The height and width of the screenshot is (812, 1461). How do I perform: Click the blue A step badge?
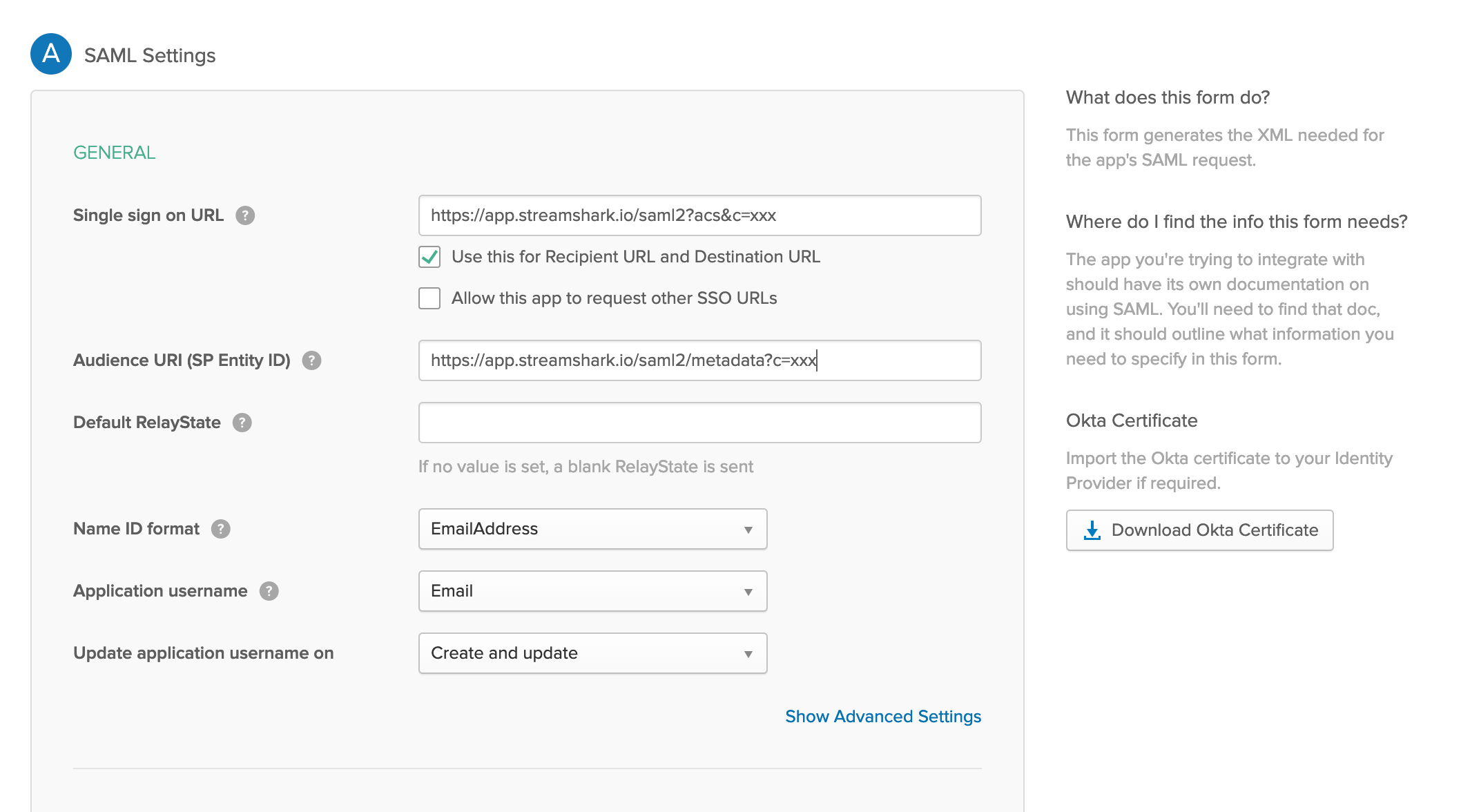pos(51,54)
